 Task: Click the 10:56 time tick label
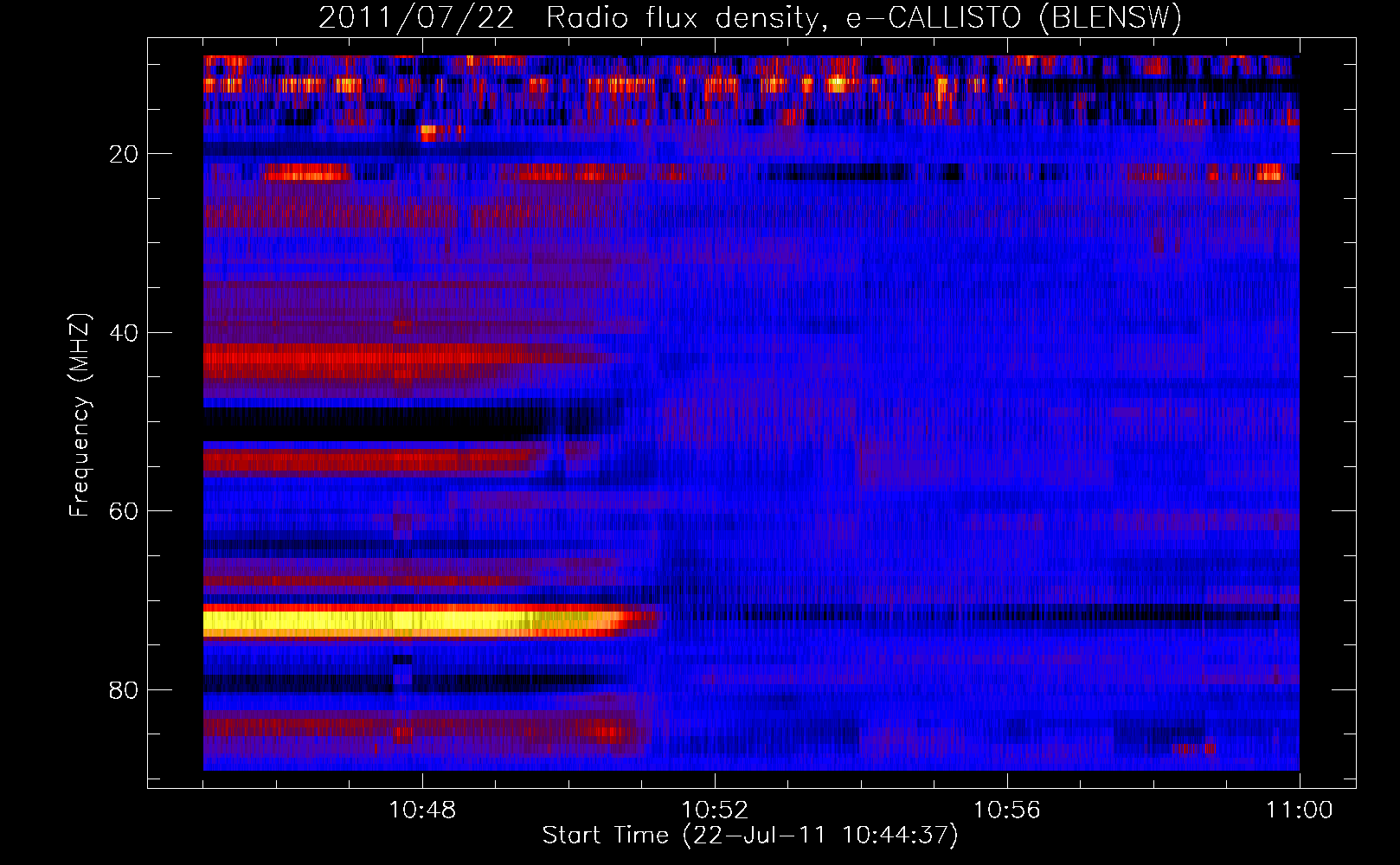click(x=1007, y=811)
